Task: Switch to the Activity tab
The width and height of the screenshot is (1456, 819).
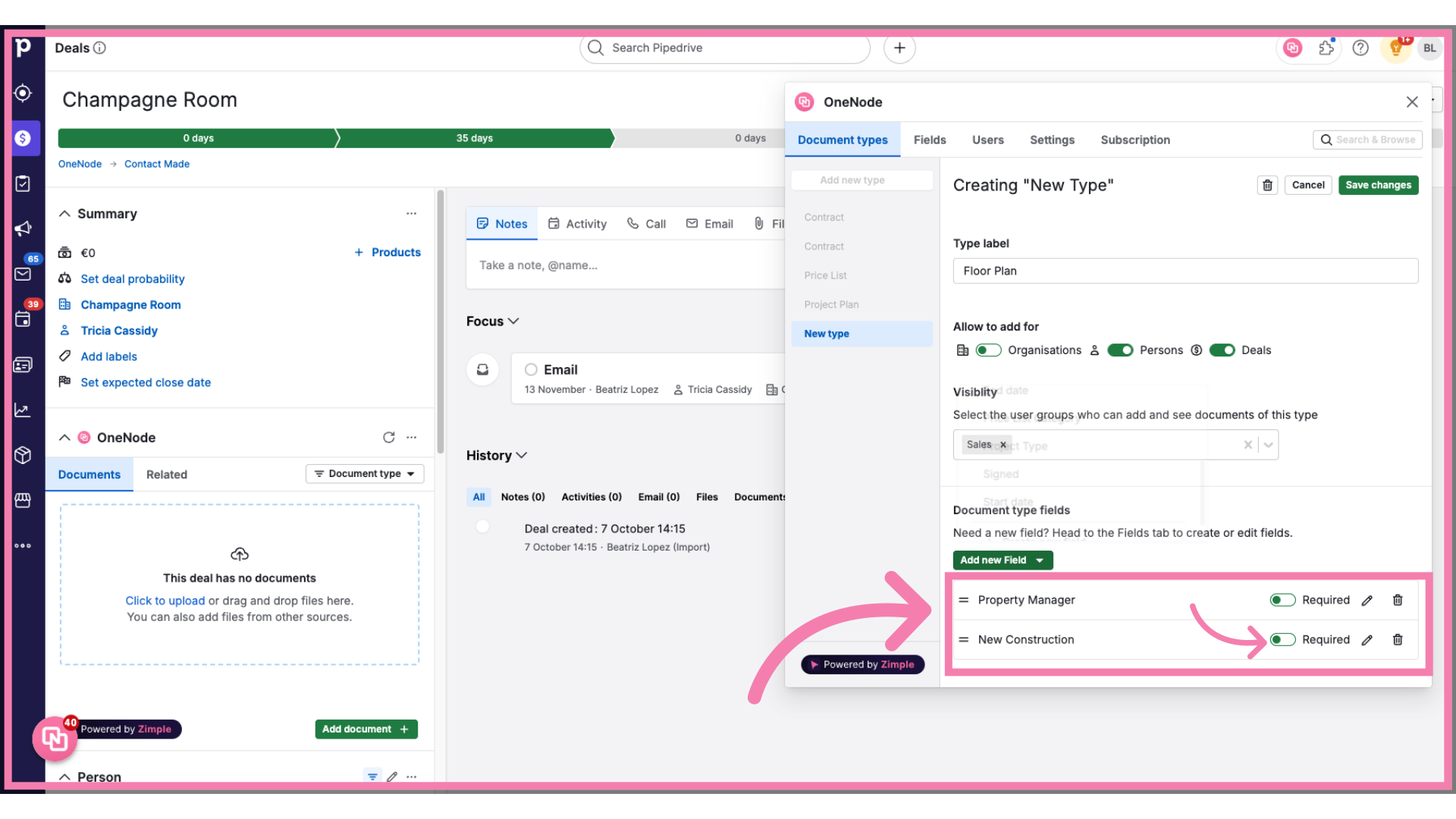Action: (x=577, y=224)
